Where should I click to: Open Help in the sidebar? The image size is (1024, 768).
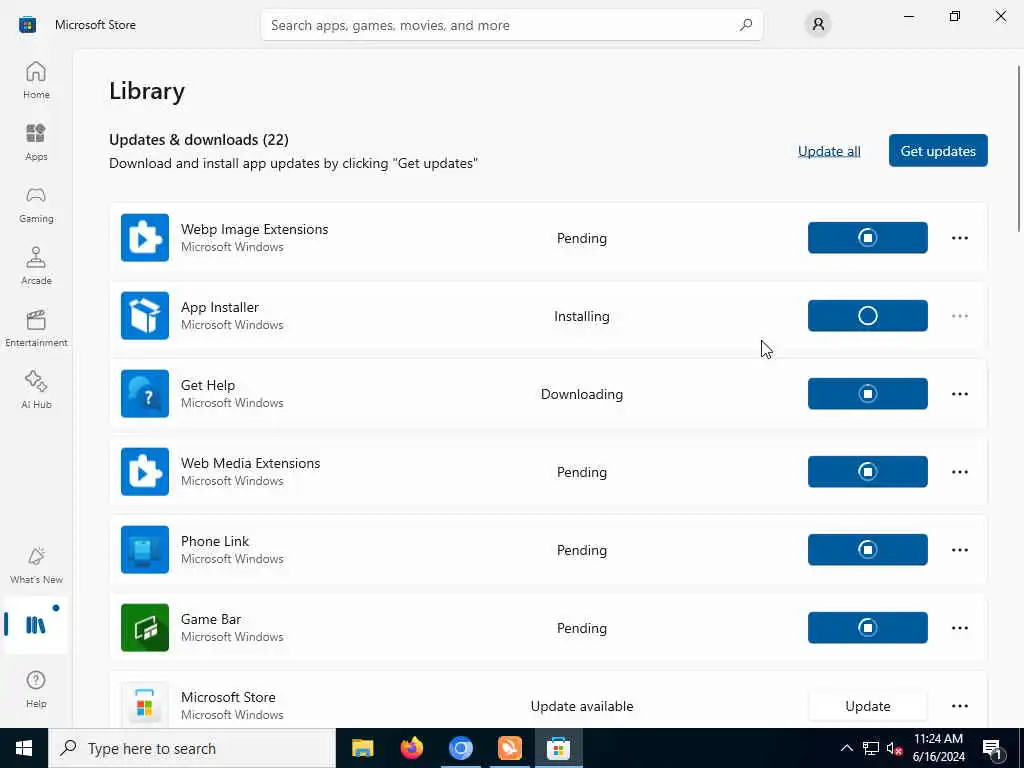coord(36,689)
